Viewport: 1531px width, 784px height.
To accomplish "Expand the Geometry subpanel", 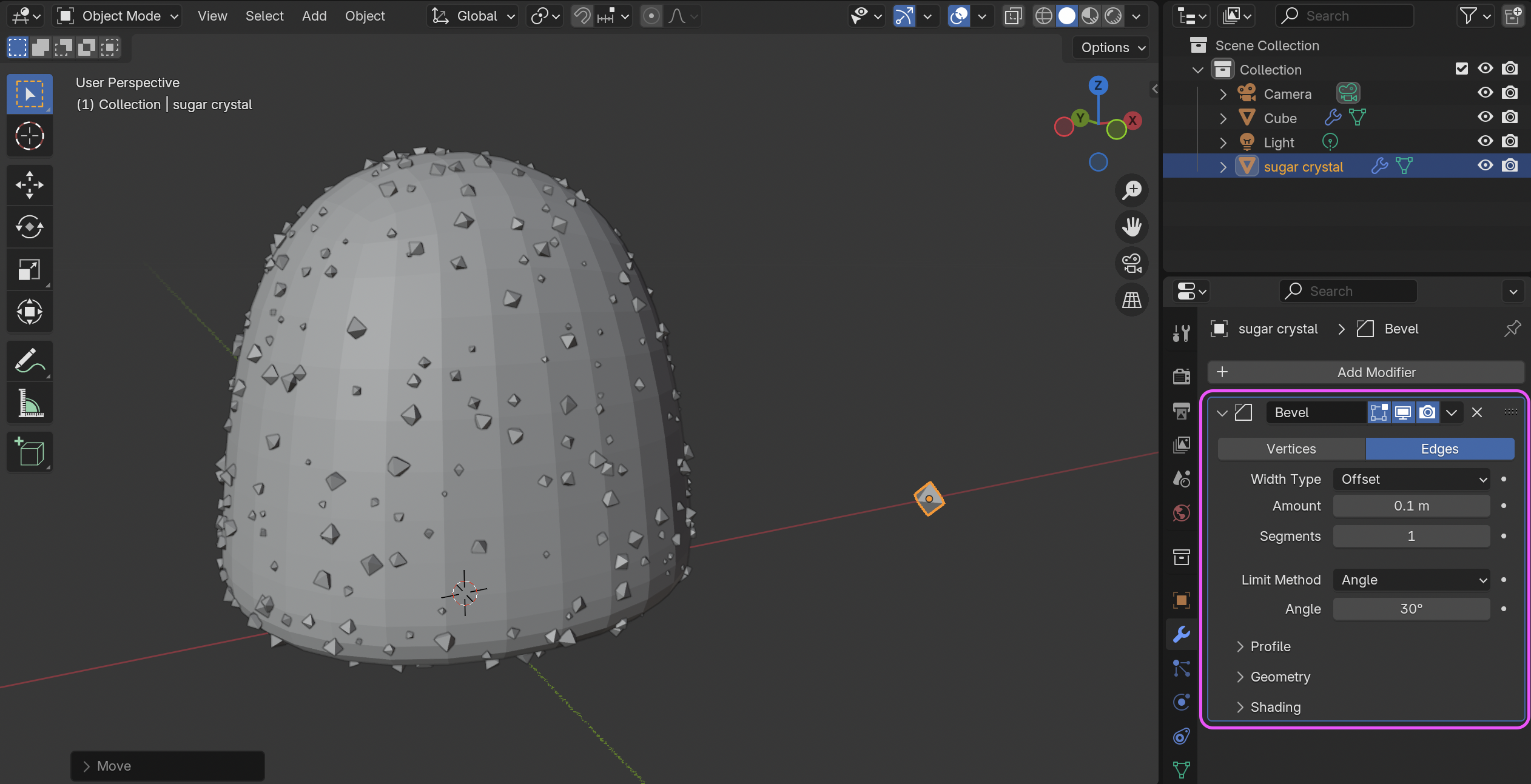I will pyautogui.click(x=1280, y=677).
